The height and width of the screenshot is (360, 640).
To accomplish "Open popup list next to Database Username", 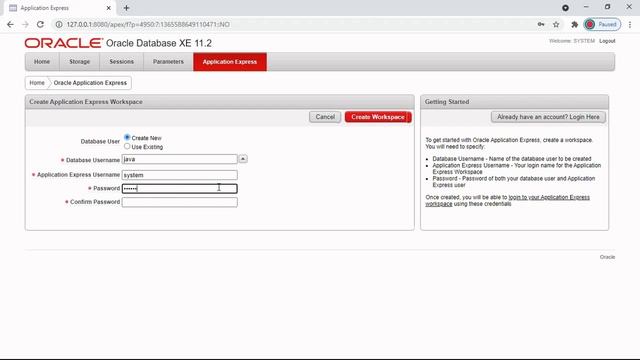I will 243,159.
